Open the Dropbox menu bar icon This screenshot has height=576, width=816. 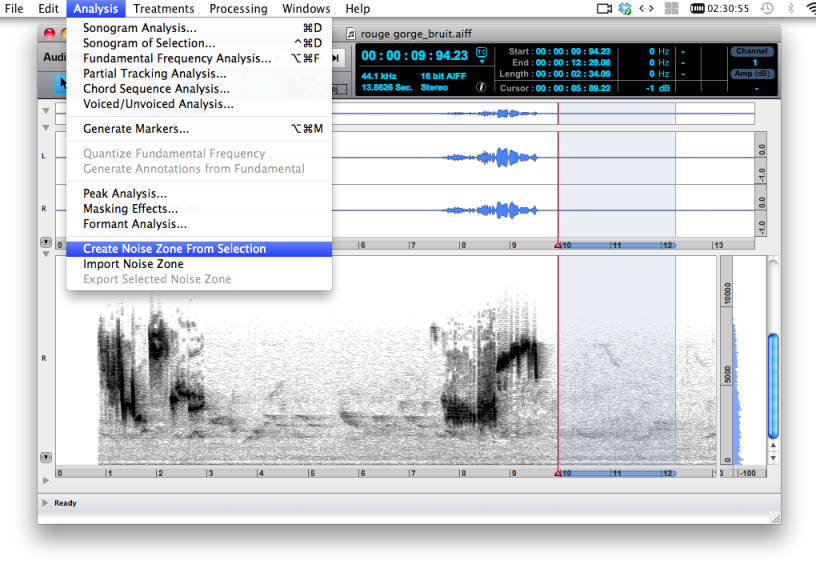pyautogui.click(x=625, y=8)
